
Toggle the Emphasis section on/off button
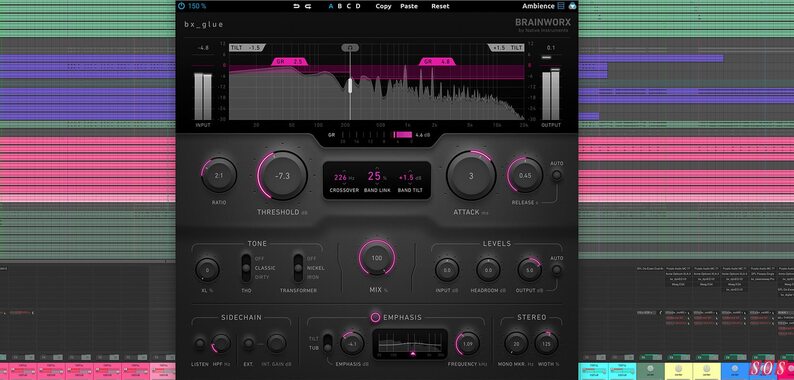pos(375,318)
